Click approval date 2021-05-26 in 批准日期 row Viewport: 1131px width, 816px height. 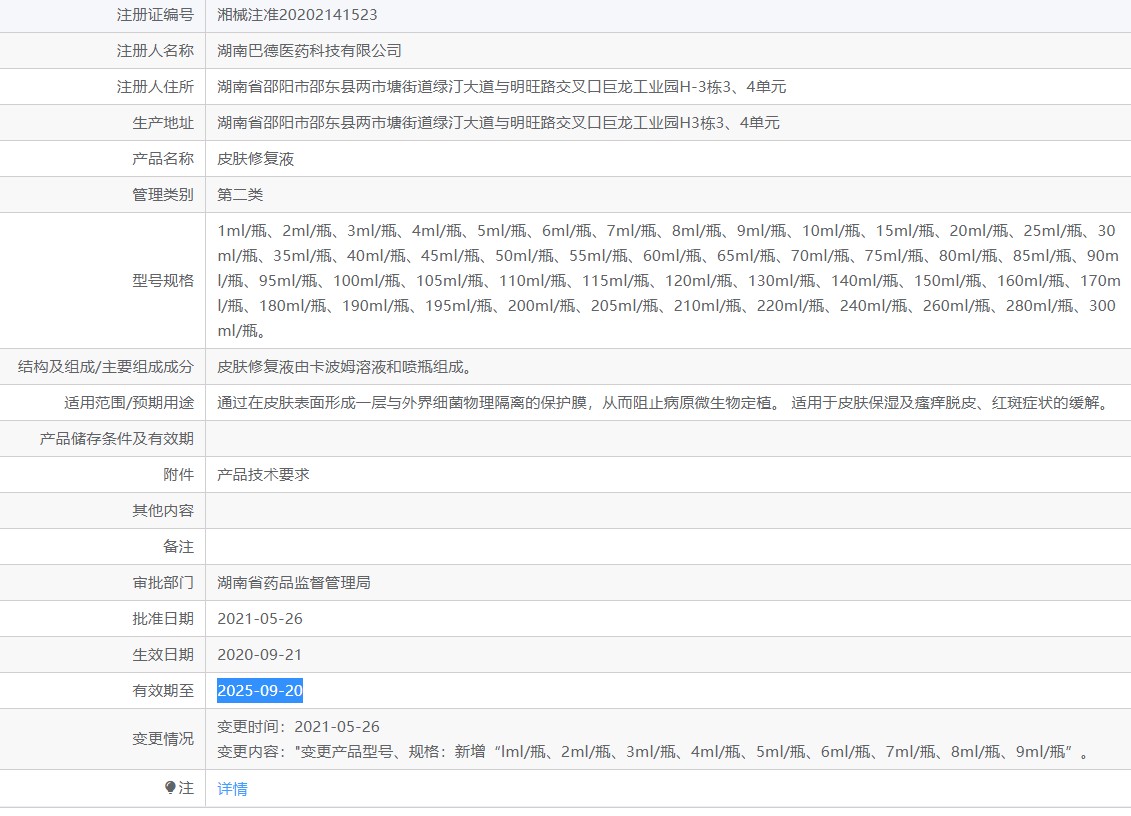(260, 619)
